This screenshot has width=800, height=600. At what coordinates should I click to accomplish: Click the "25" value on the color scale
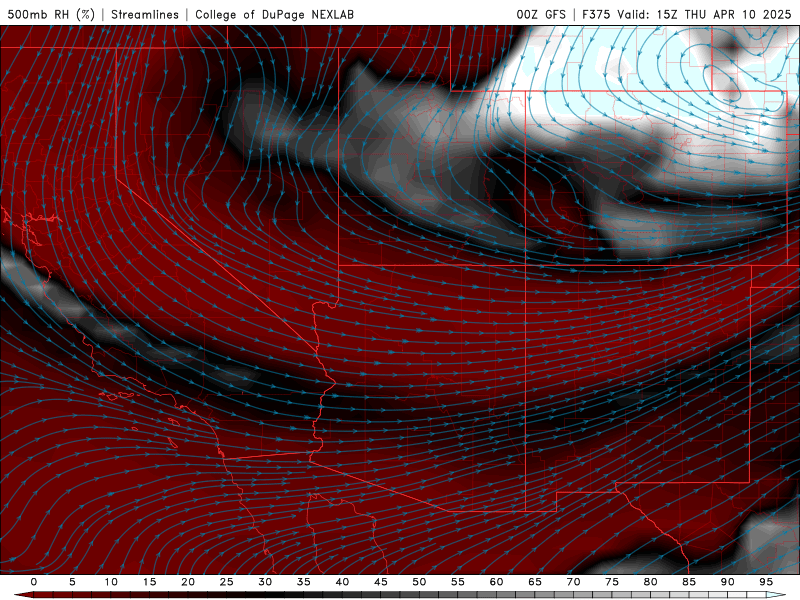coord(227,582)
